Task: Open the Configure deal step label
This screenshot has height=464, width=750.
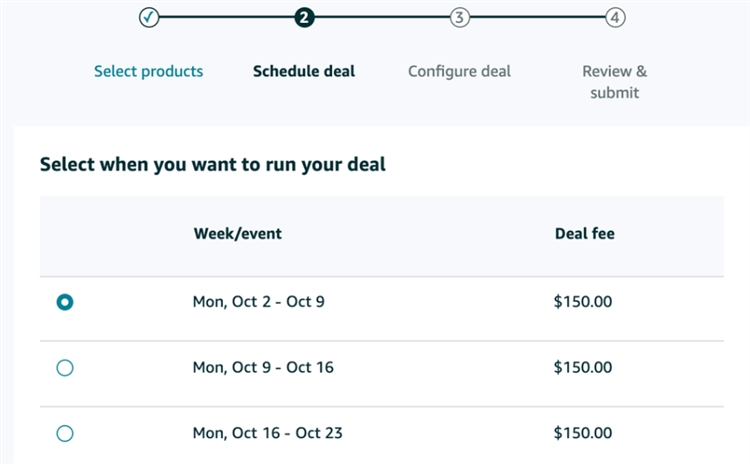Action: [460, 72]
